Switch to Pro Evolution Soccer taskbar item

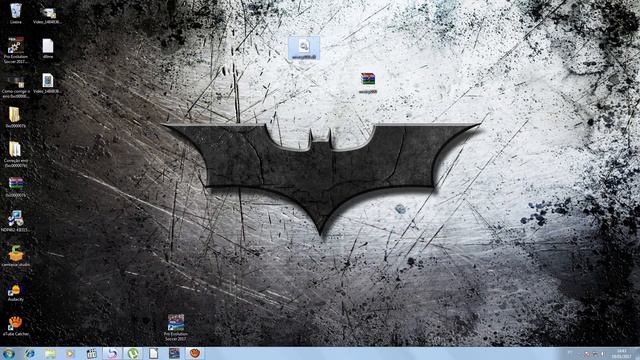174,353
